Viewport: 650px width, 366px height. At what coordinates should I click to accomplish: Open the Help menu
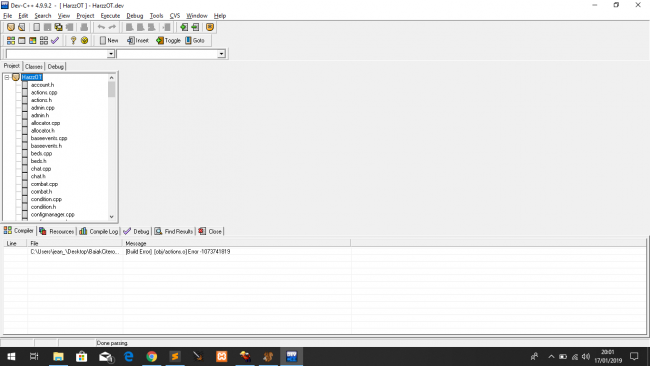click(220, 16)
